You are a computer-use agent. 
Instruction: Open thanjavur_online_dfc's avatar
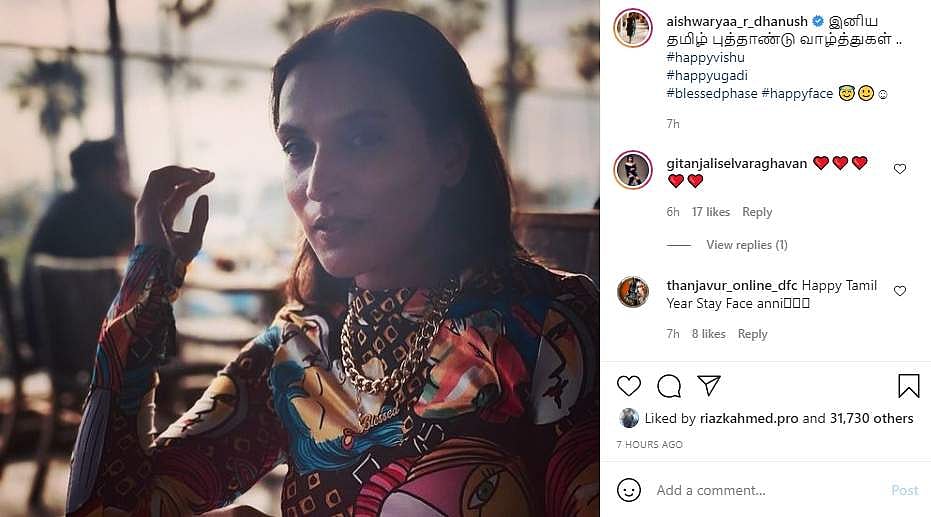coord(633,291)
